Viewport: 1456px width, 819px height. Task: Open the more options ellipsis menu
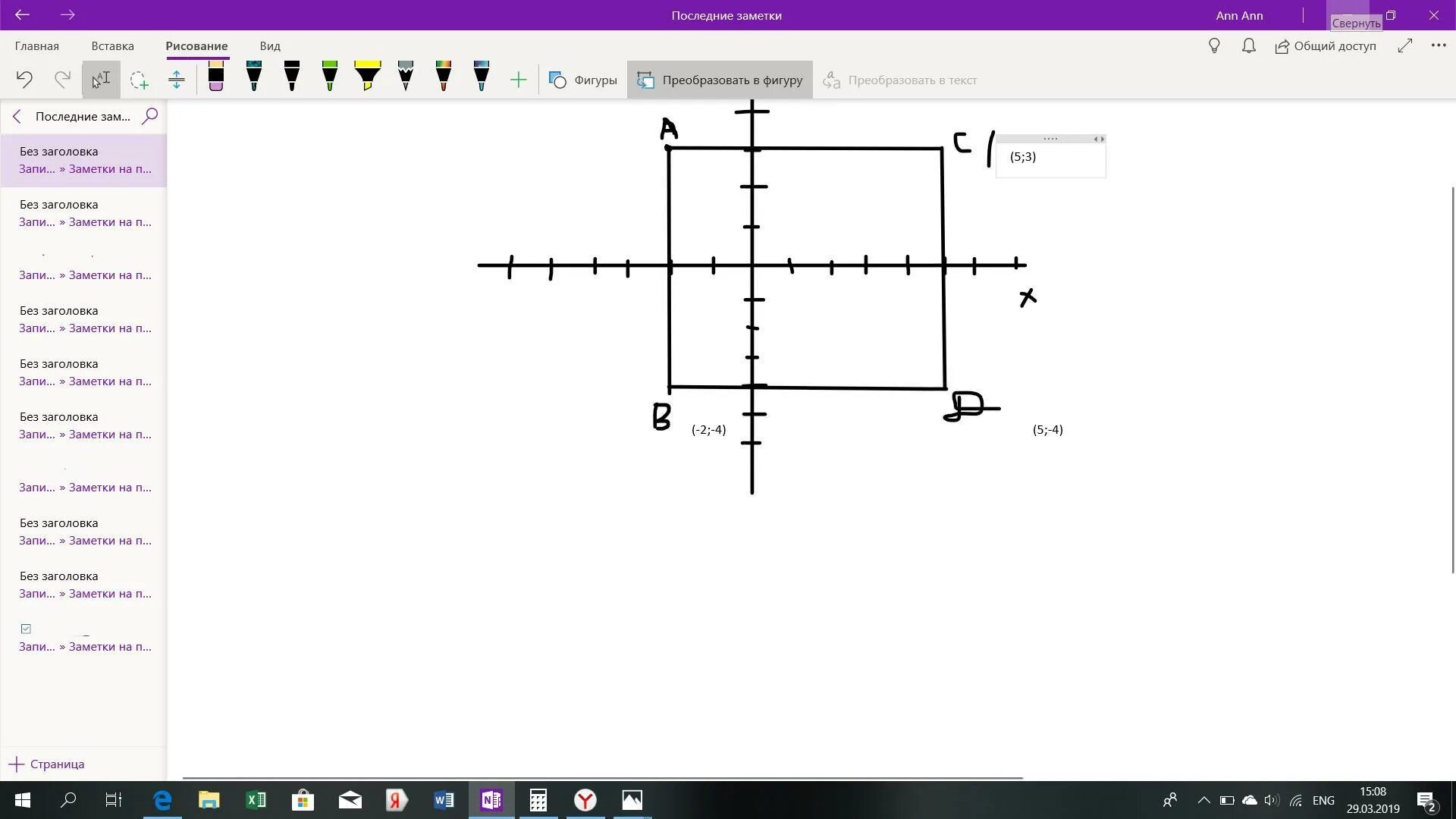(x=1439, y=45)
